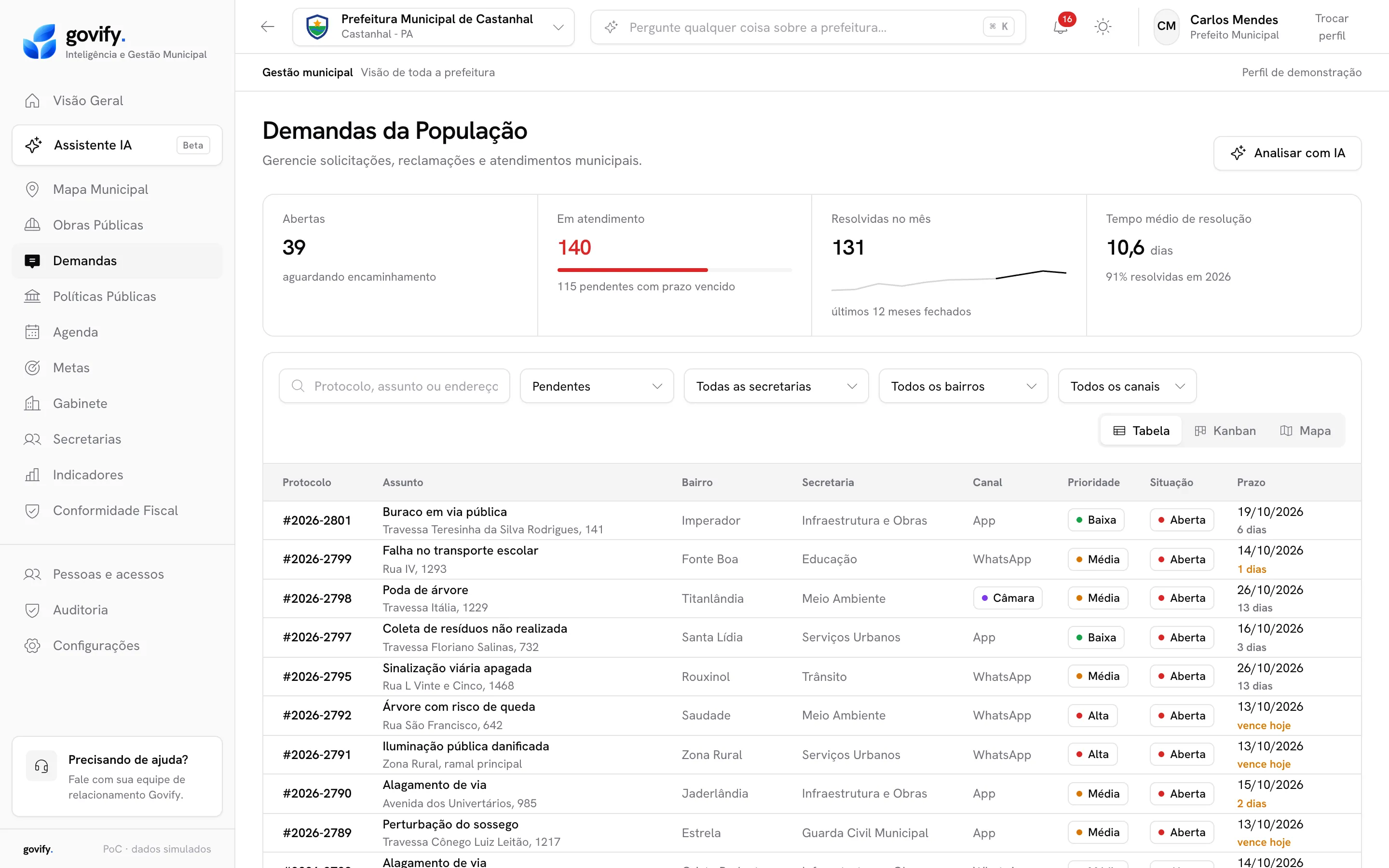Open Todas as secretarias dropdown
This screenshot has height=868, width=1389.
776,386
